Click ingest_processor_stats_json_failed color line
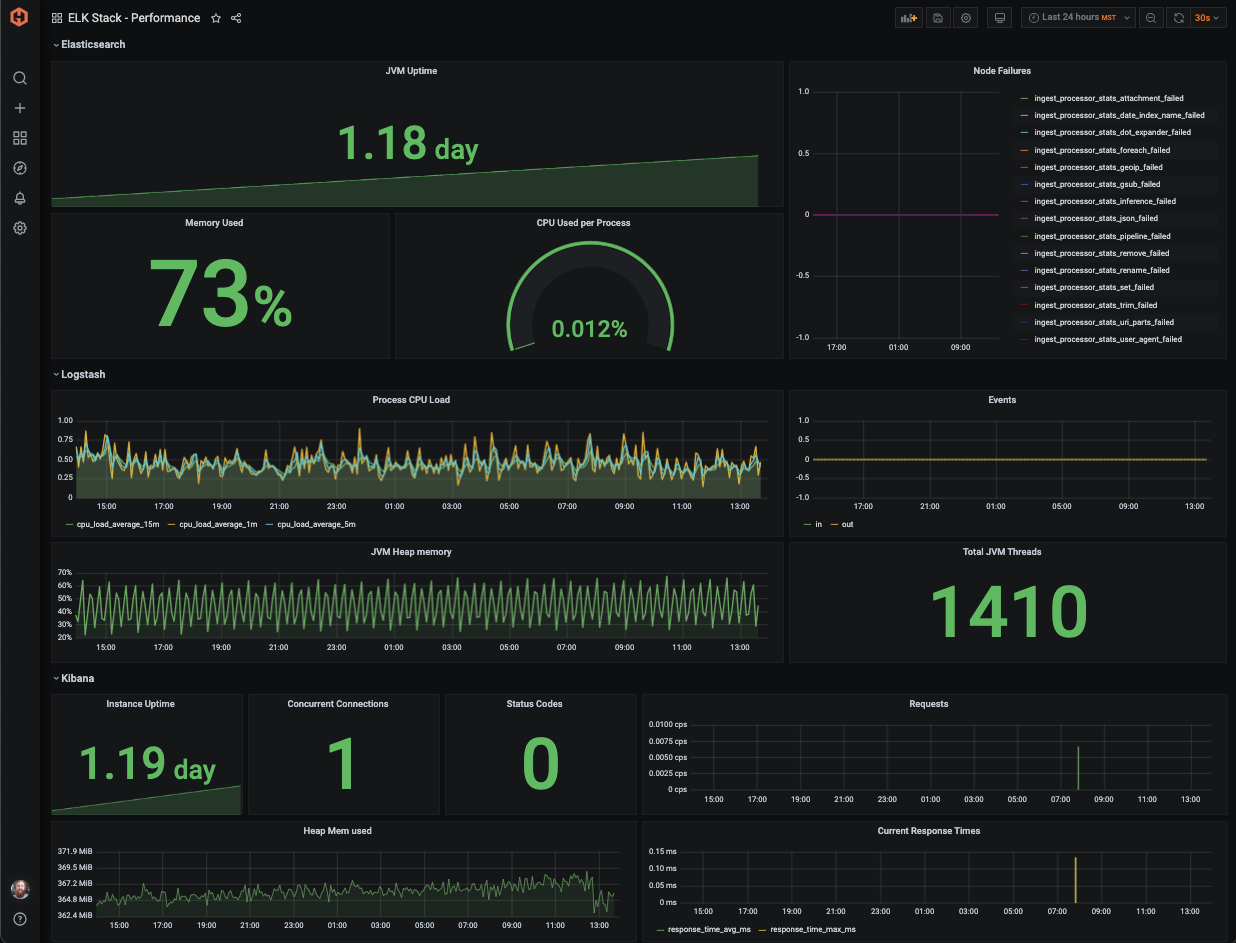The height and width of the screenshot is (943, 1236). 1024,218
